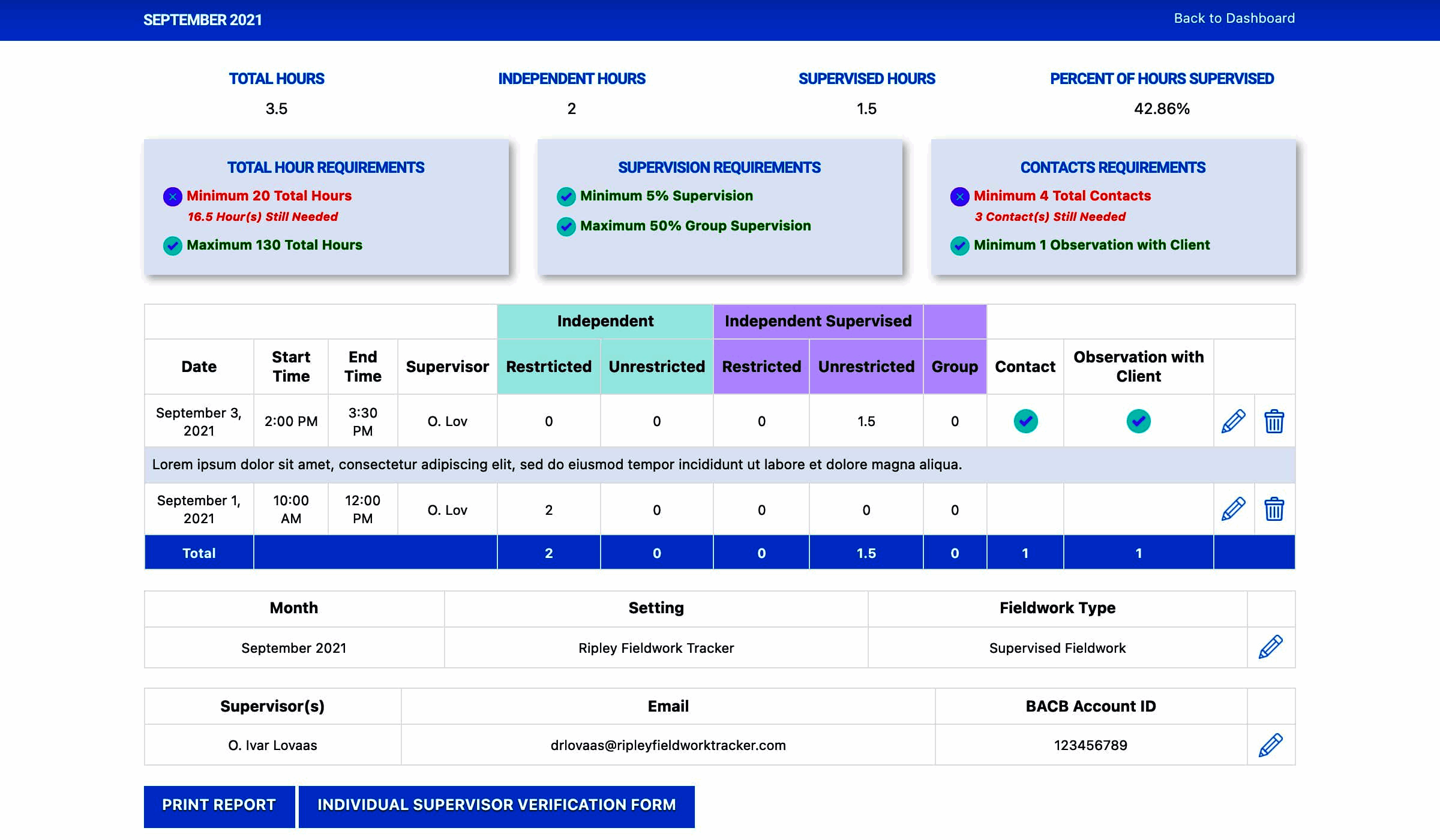Image resolution: width=1440 pixels, height=840 pixels.
Task: Click the 'September 3, 2021' date cell
Action: [x=199, y=421]
